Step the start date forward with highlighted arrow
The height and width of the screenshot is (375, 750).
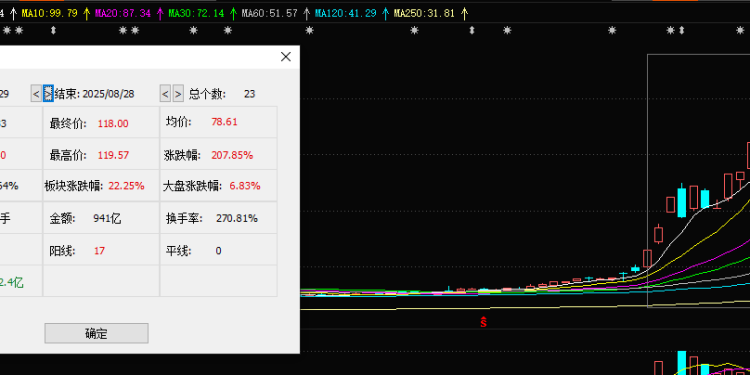coord(48,93)
